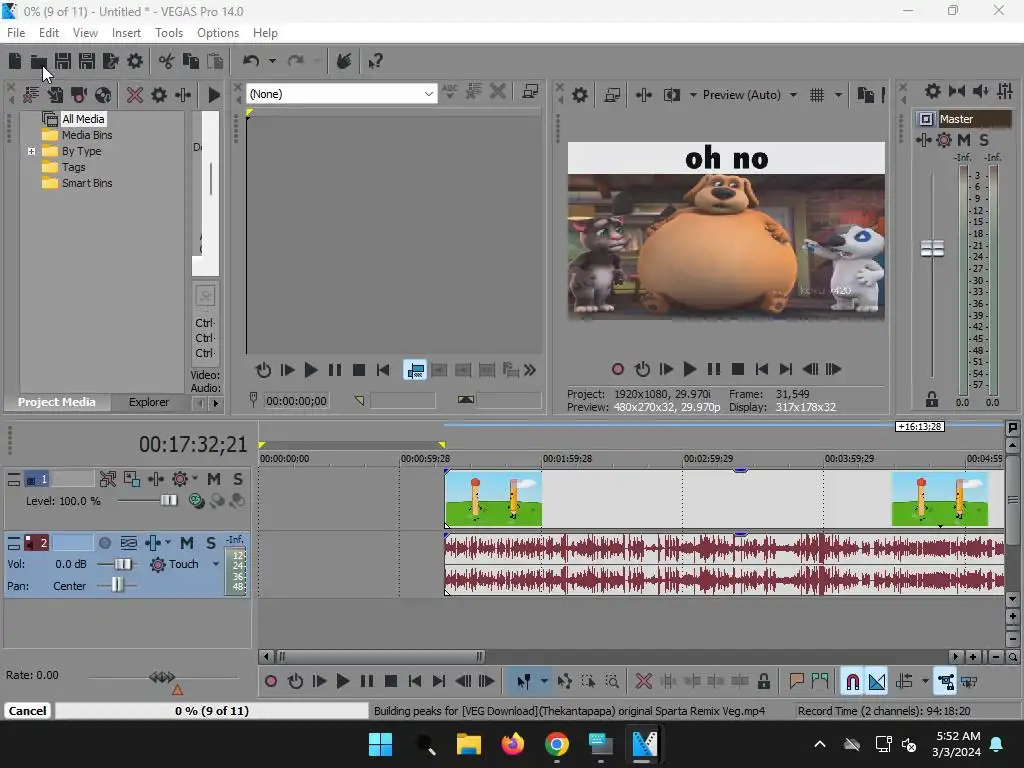
Task: Open the Project Properties gear icon
Action: coord(135,61)
